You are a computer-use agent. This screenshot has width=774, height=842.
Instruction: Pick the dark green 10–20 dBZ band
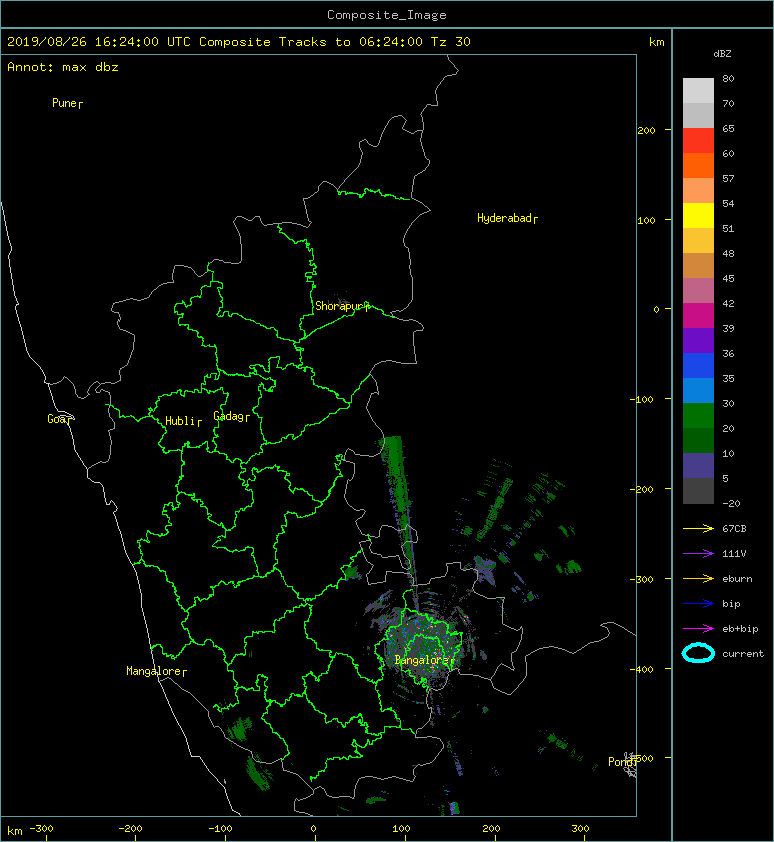(698, 440)
